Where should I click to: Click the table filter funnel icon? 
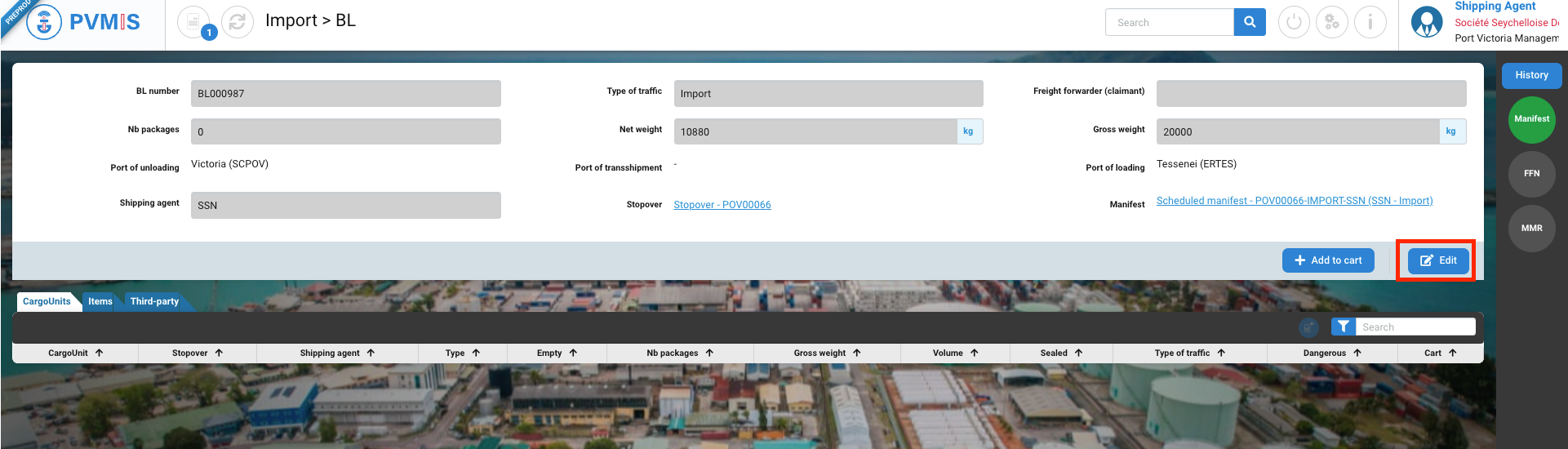[x=1343, y=327]
